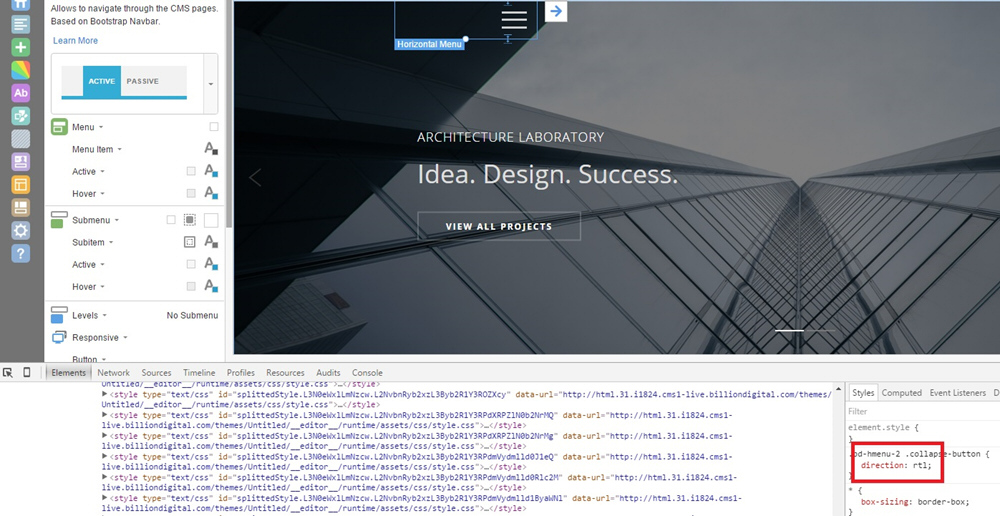Open the text lines icon in left sidebar
This screenshot has width=1000, height=516.
pos(20,24)
